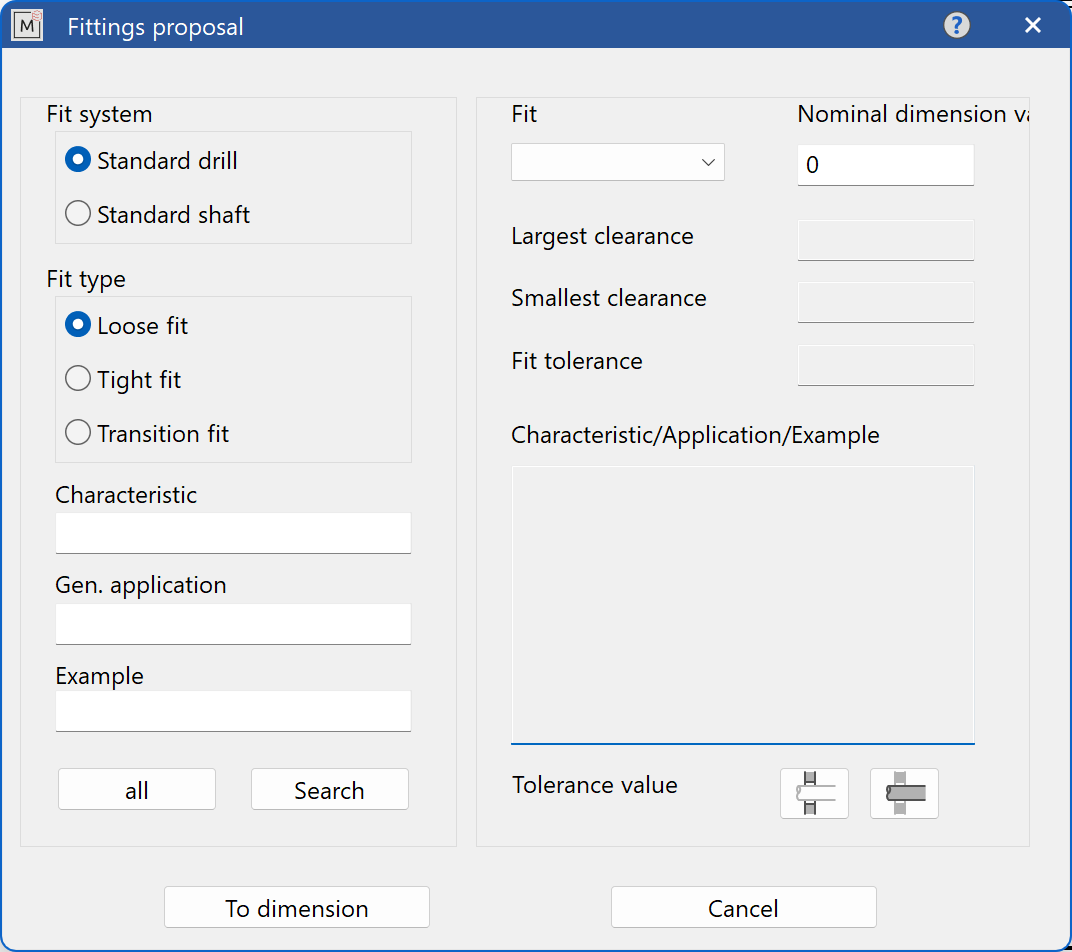
Task: Click the To dimension button
Action: click(x=297, y=908)
